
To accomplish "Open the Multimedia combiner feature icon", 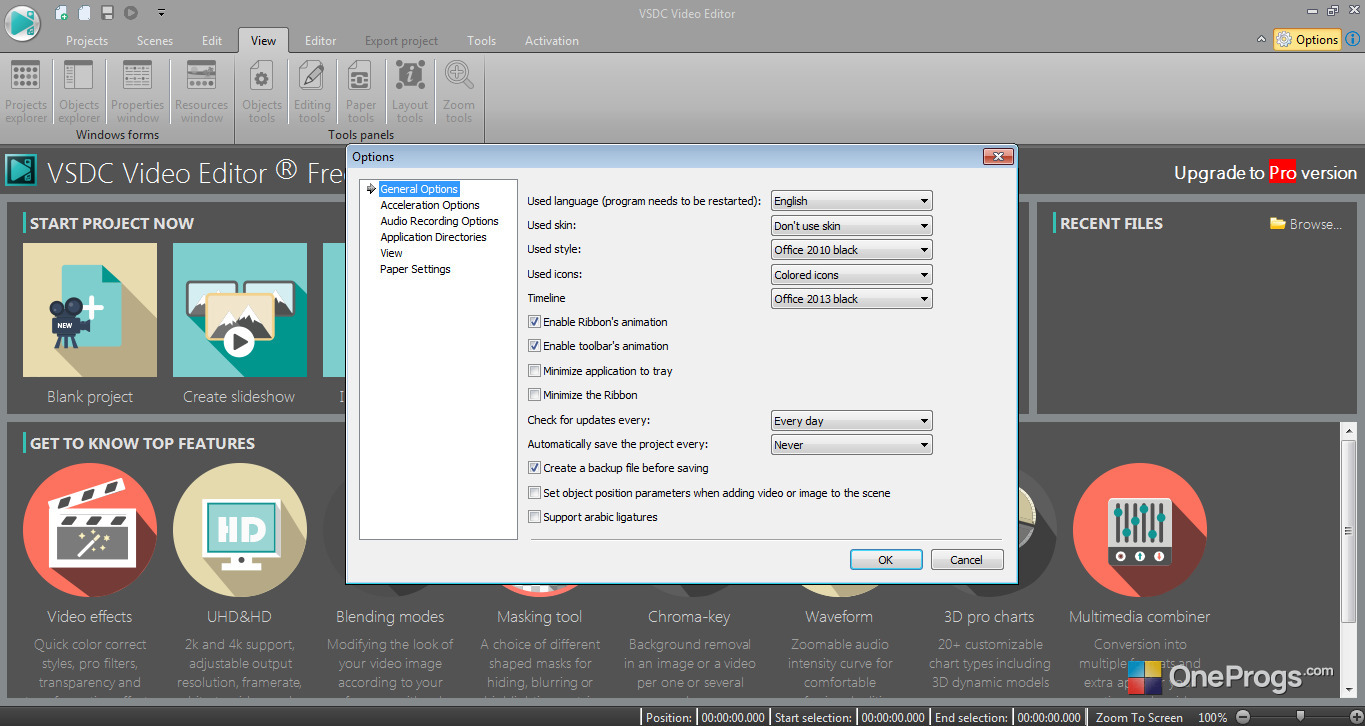I will [x=1140, y=531].
